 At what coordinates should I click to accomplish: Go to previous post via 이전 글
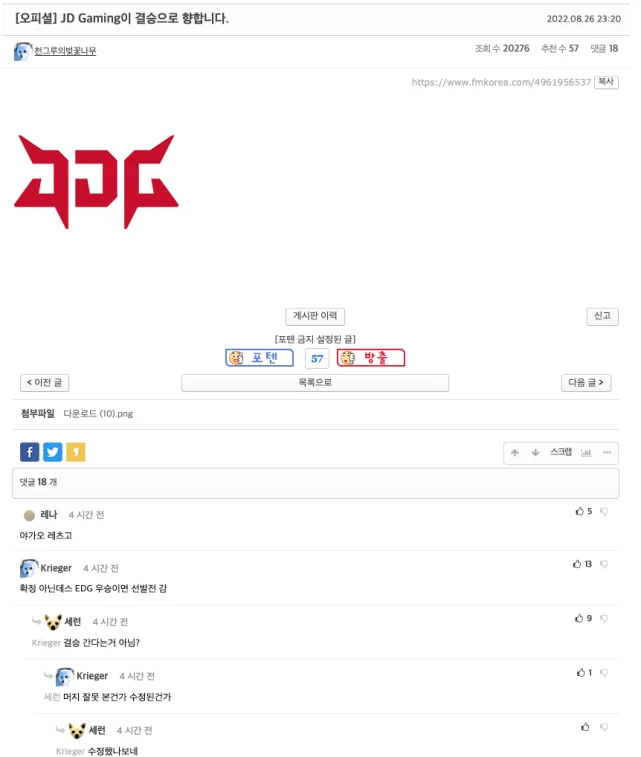point(44,383)
